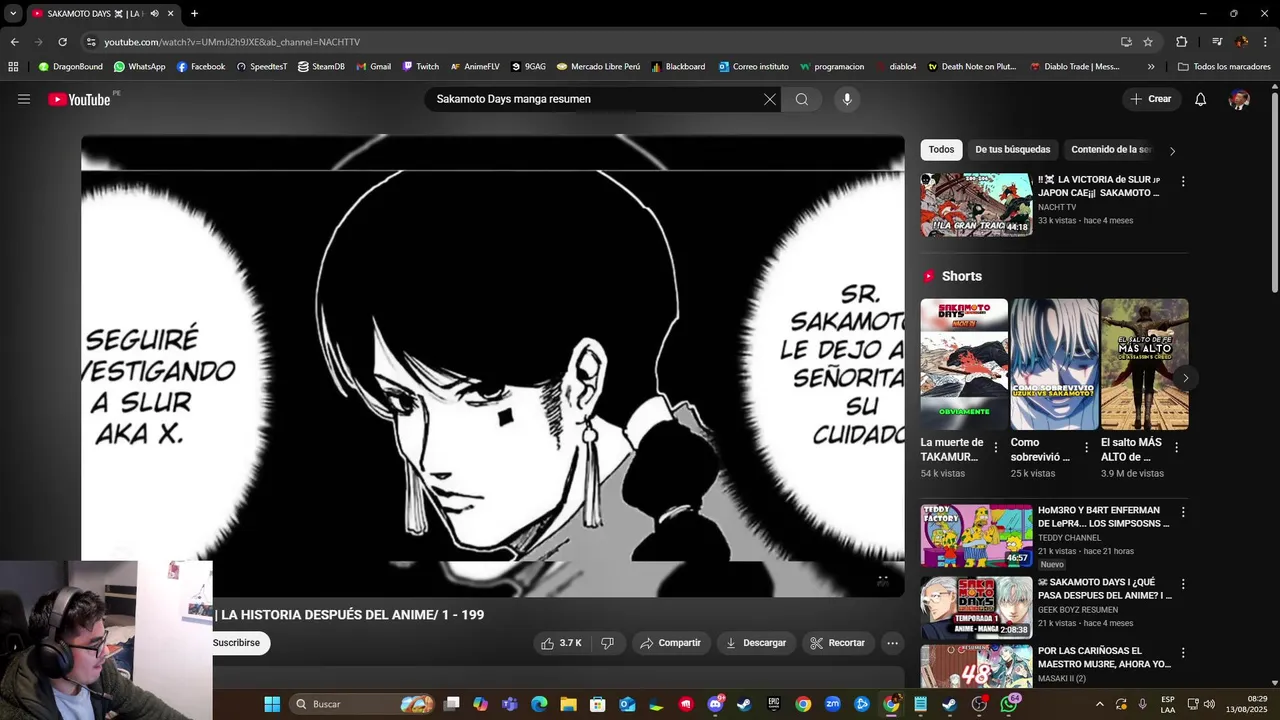Click the Chrome address bar URL
The height and width of the screenshot is (720, 1280).
[x=232, y=42]
